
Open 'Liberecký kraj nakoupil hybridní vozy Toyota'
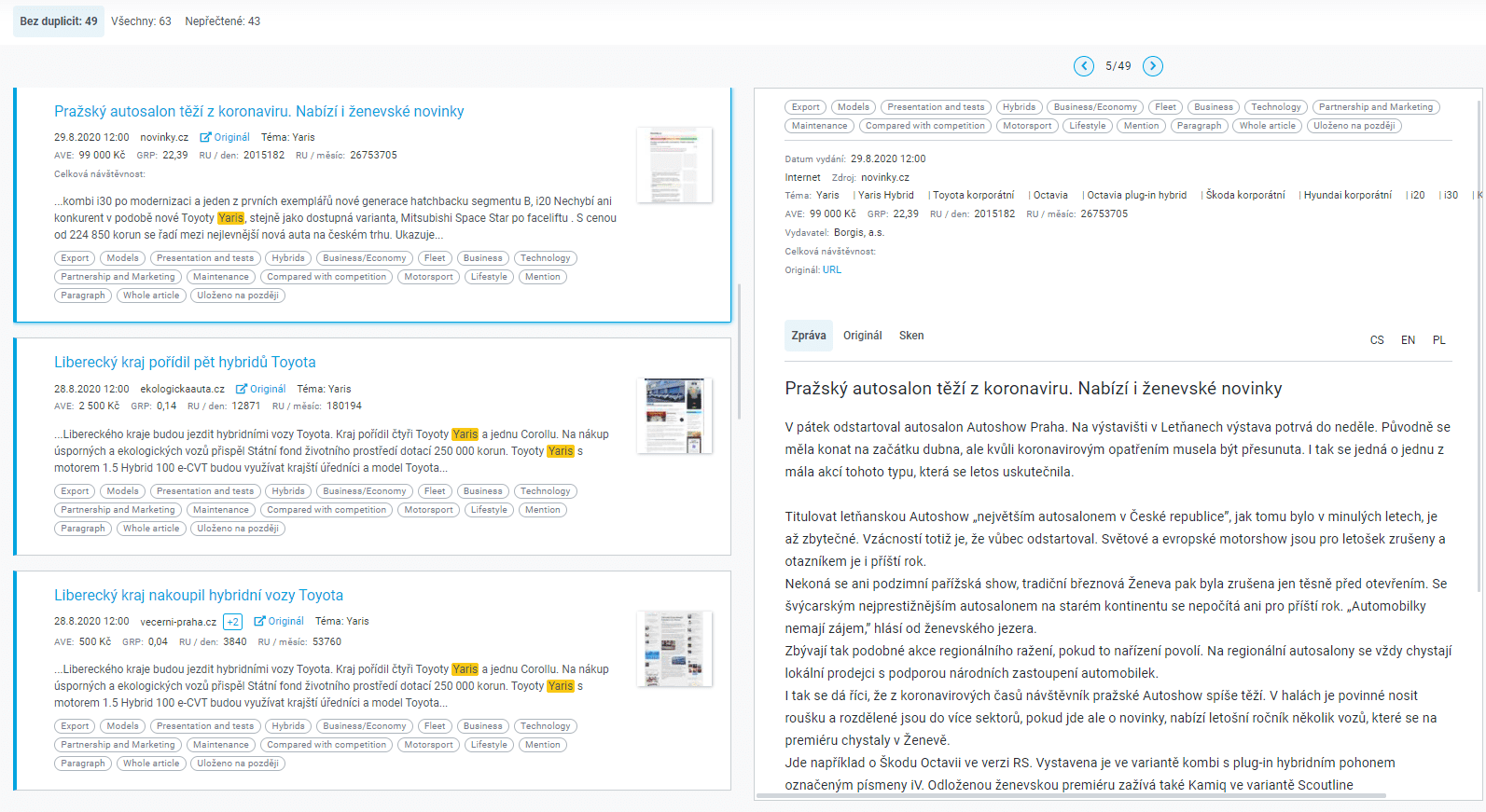(199, 596)
